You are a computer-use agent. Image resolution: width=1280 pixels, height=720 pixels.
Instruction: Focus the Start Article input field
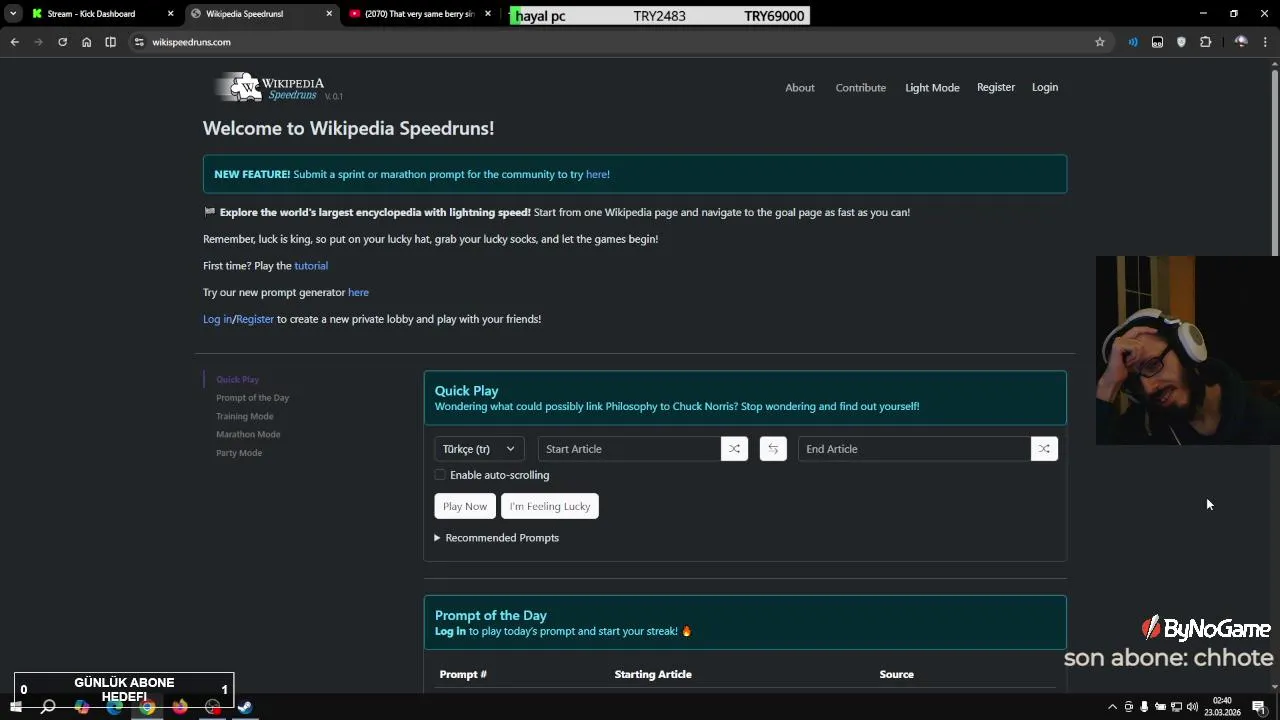tap(629, 449)
